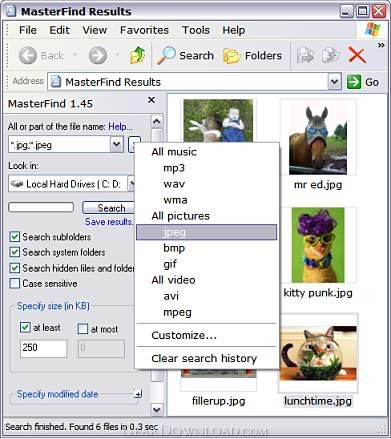This screenshot has height=439, width=391.
Task: Select mpeg file type
Action: [207, 312]
